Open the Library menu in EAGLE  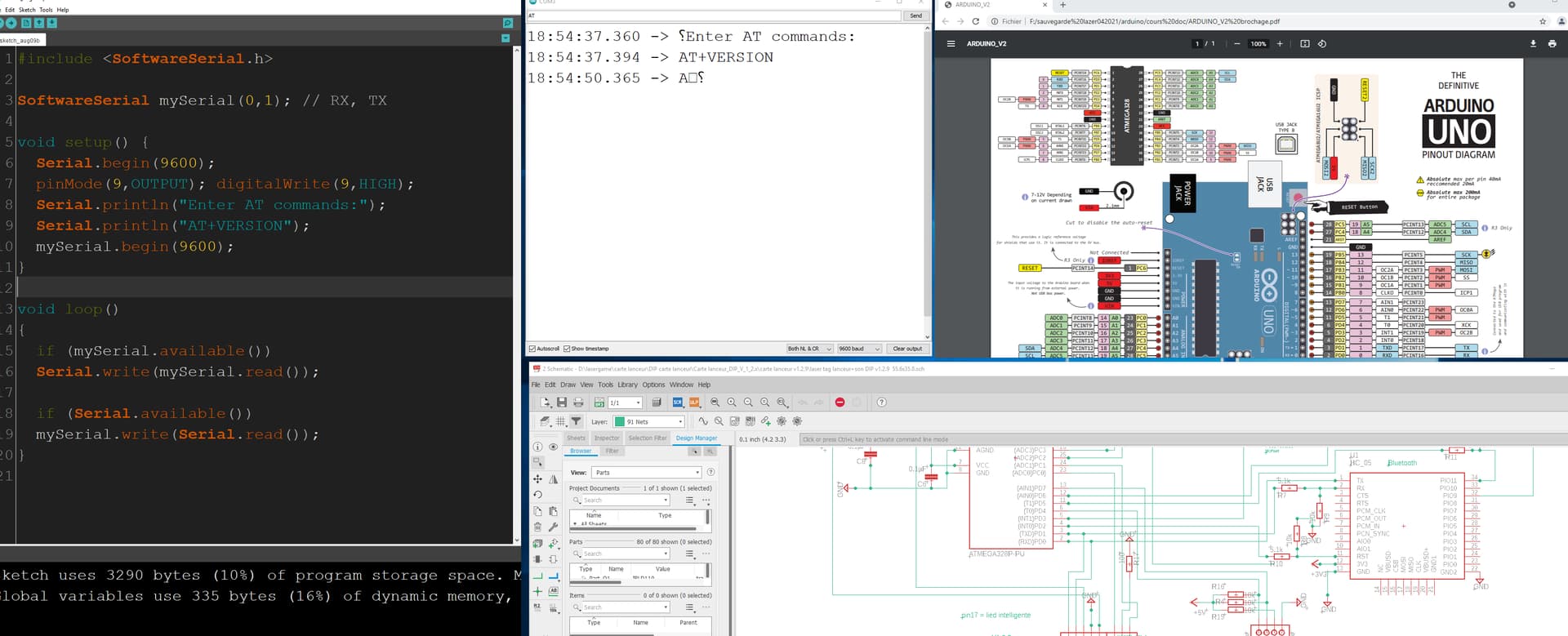coord(627,385)
